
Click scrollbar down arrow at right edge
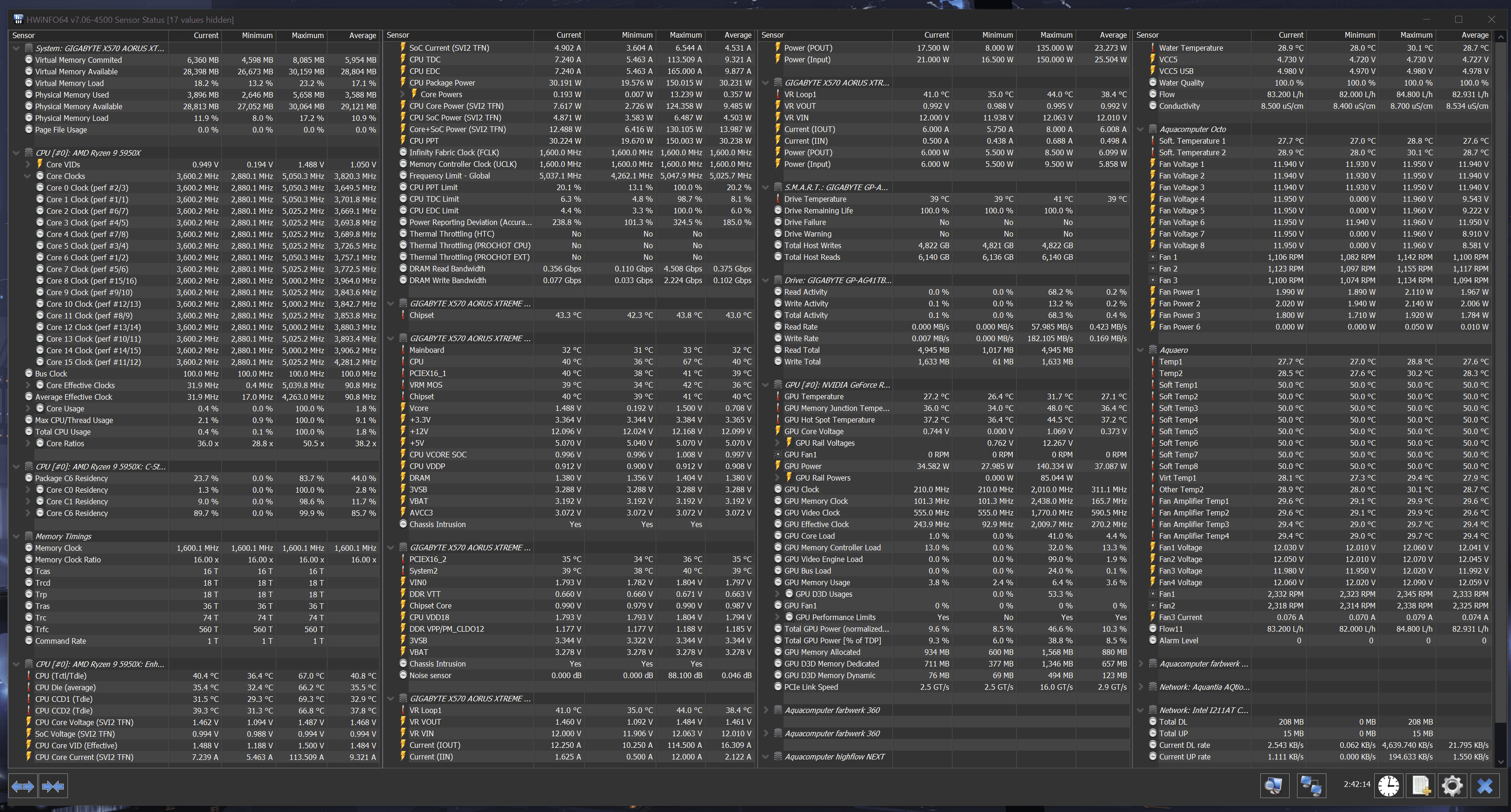coord(1500,762)
